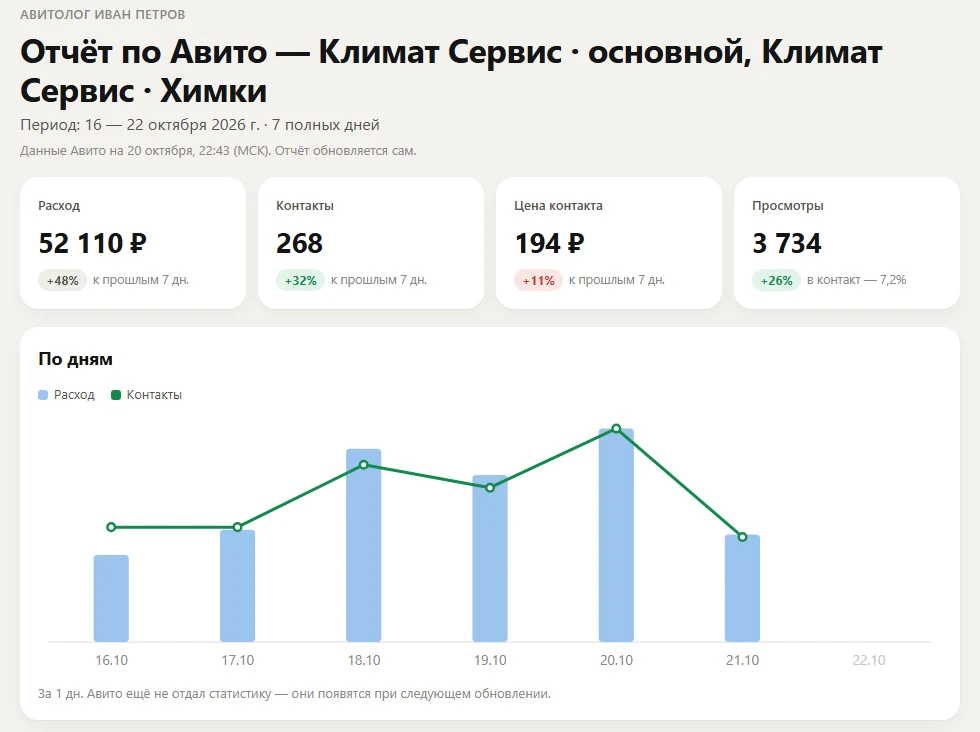The height and width of the screenshot is (732, 980).
Task: Click the blue Расход legend swatch
Action: [x=43, y=395]
